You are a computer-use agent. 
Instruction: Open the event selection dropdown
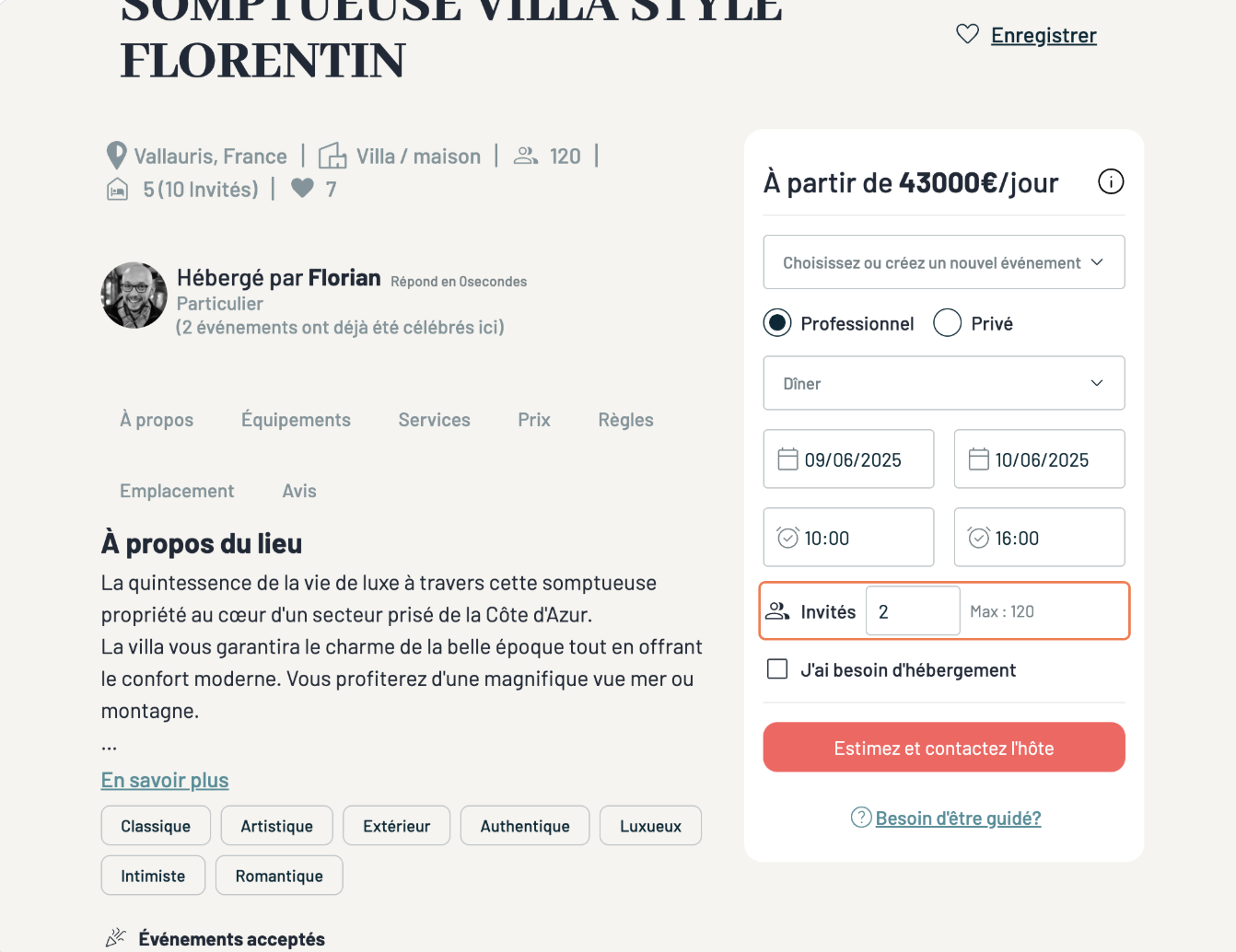click(x=943, y=262)
